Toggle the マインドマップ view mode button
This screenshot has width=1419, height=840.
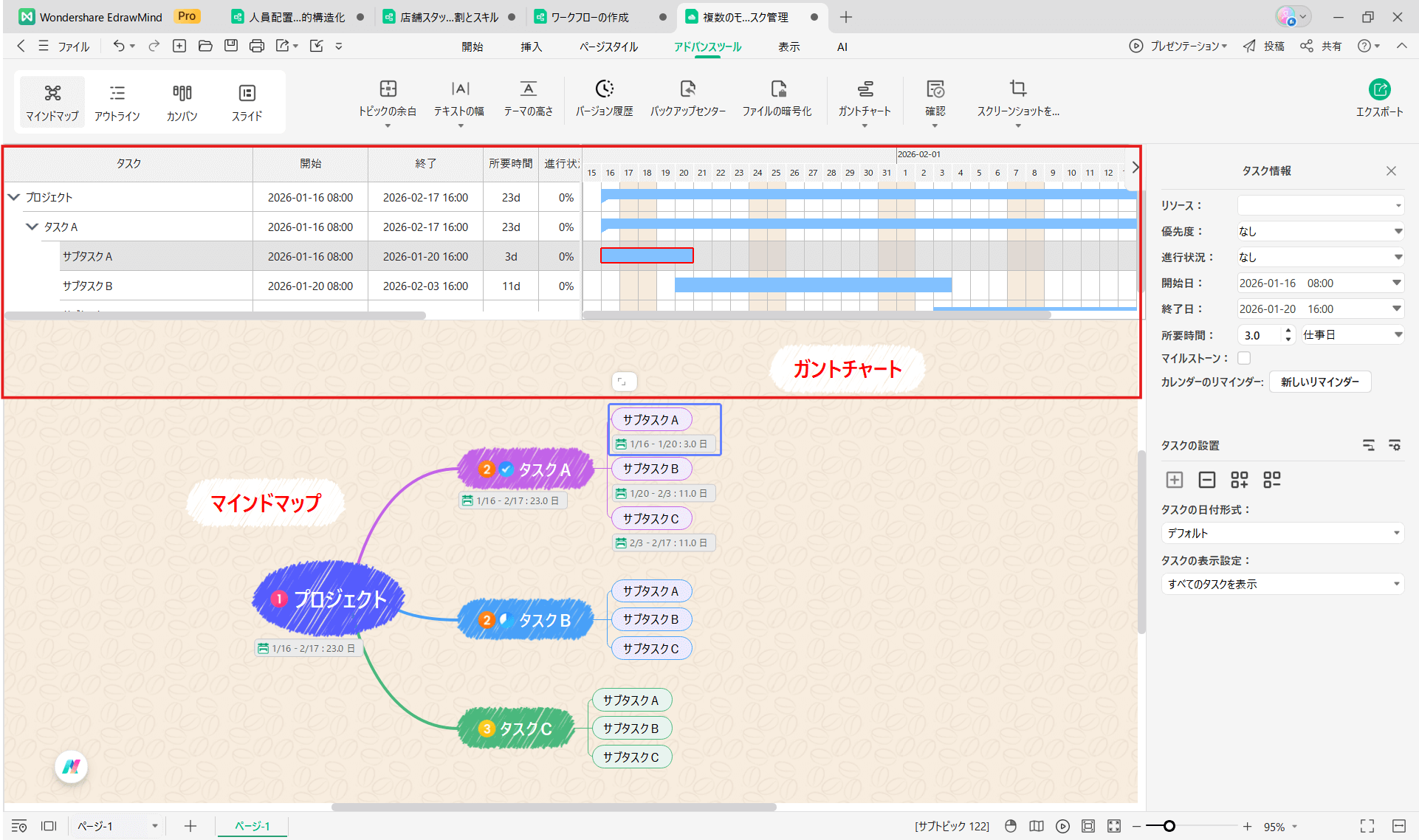pos(52,101)
